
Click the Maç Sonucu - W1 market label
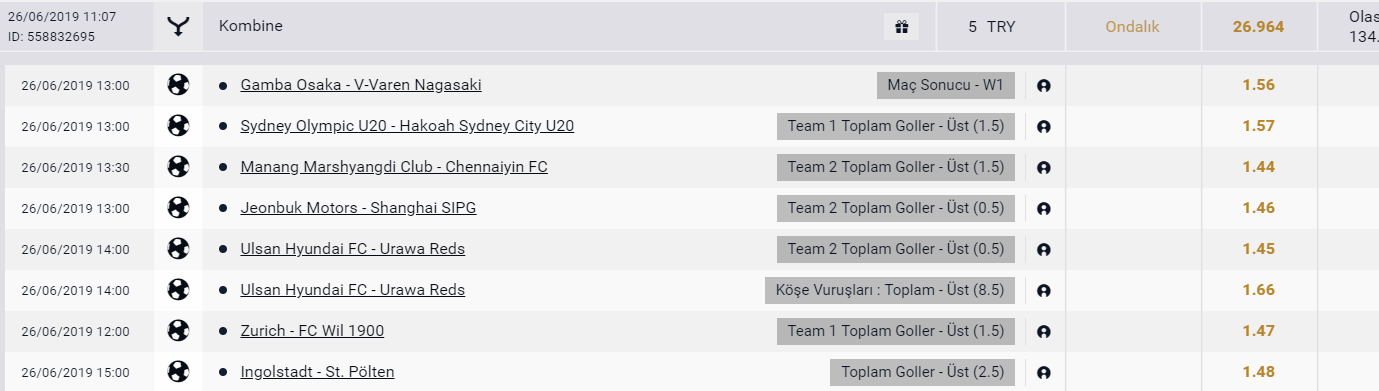coord(946,85)
